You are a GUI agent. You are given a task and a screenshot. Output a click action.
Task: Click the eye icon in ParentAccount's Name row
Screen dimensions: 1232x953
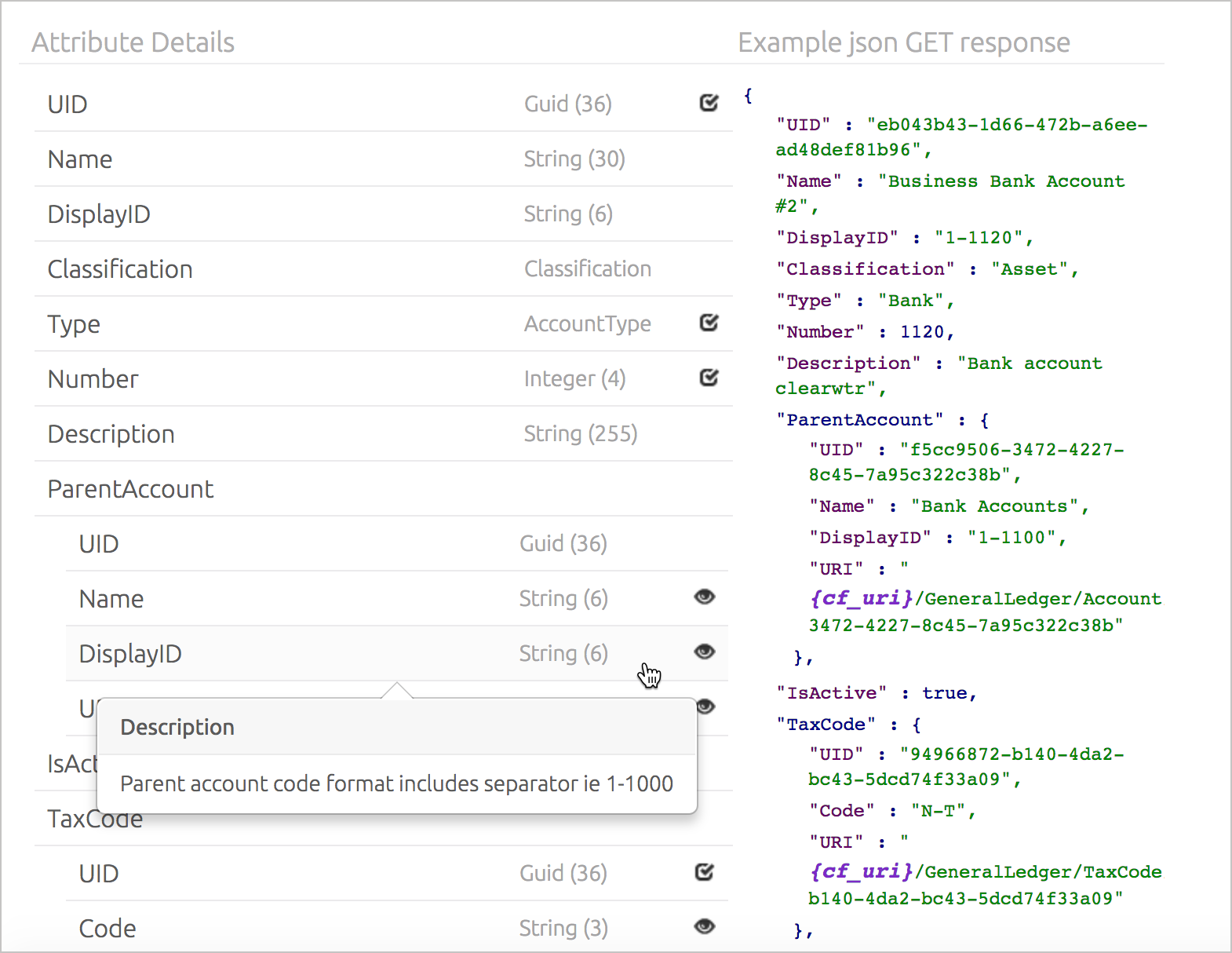pyautogui.click(x=705, y=597)
